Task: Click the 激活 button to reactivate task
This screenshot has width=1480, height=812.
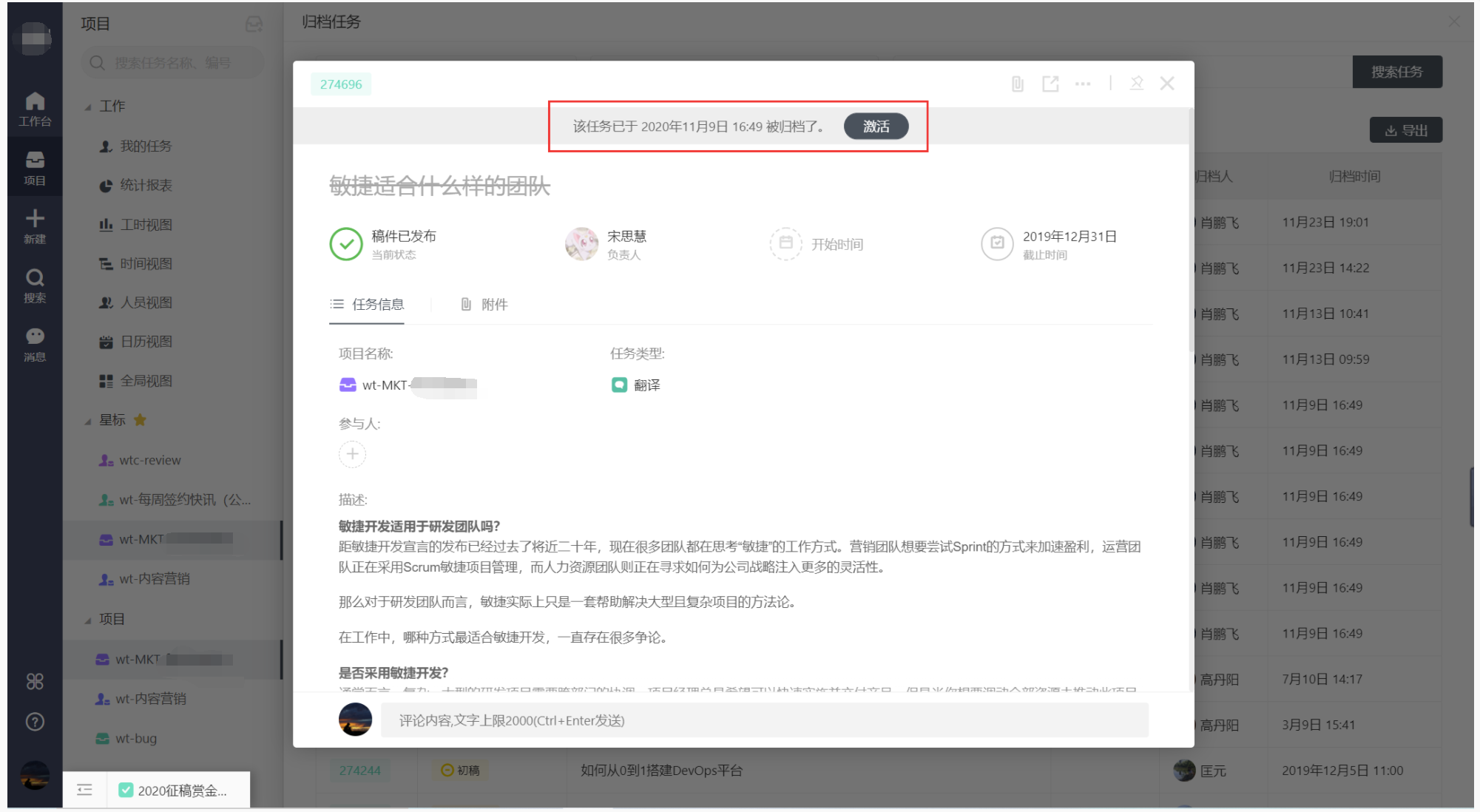Action: click(876, 126)
